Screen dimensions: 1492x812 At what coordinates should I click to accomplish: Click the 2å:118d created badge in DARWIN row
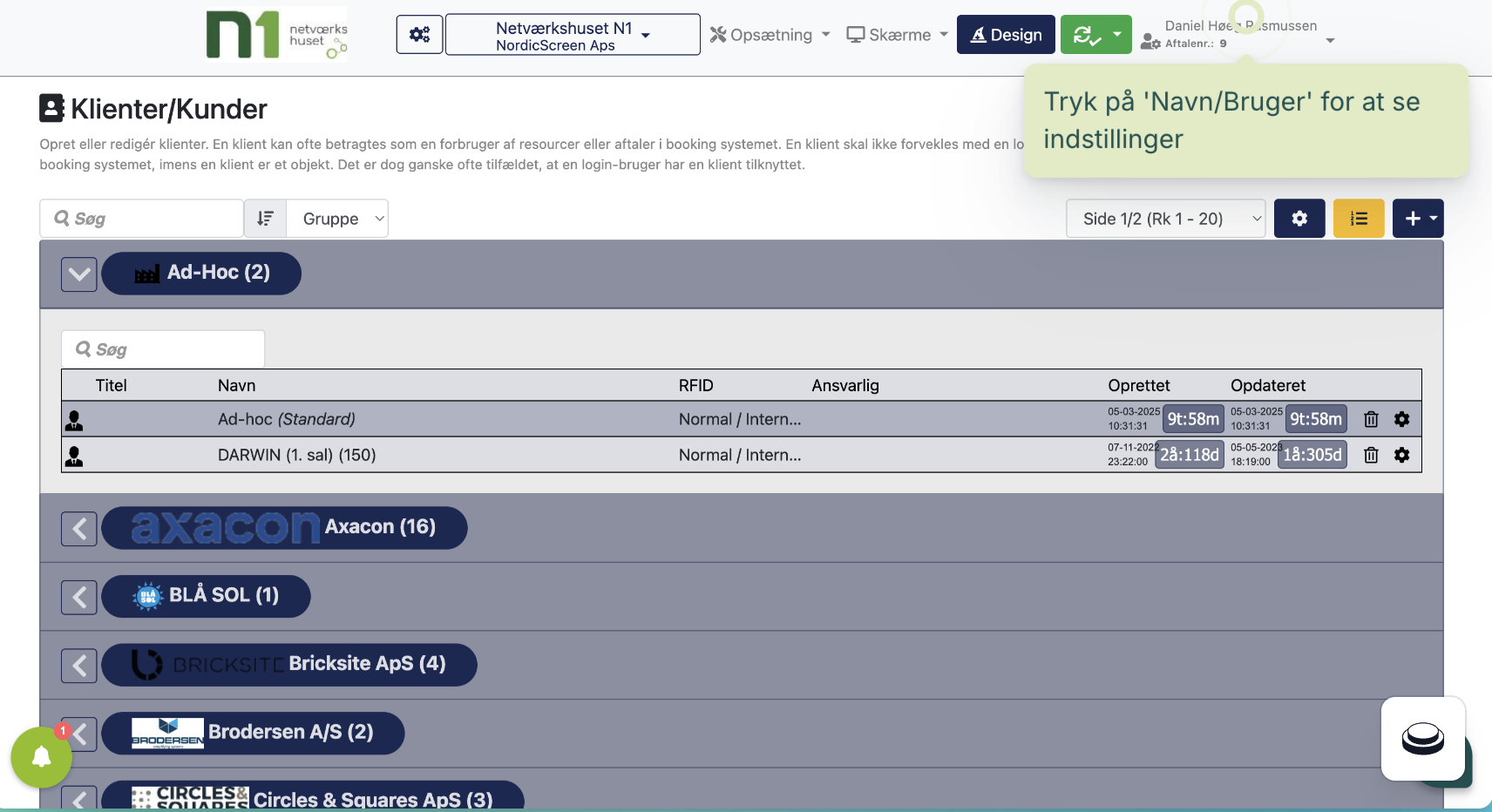click(x=1190, y=455)
